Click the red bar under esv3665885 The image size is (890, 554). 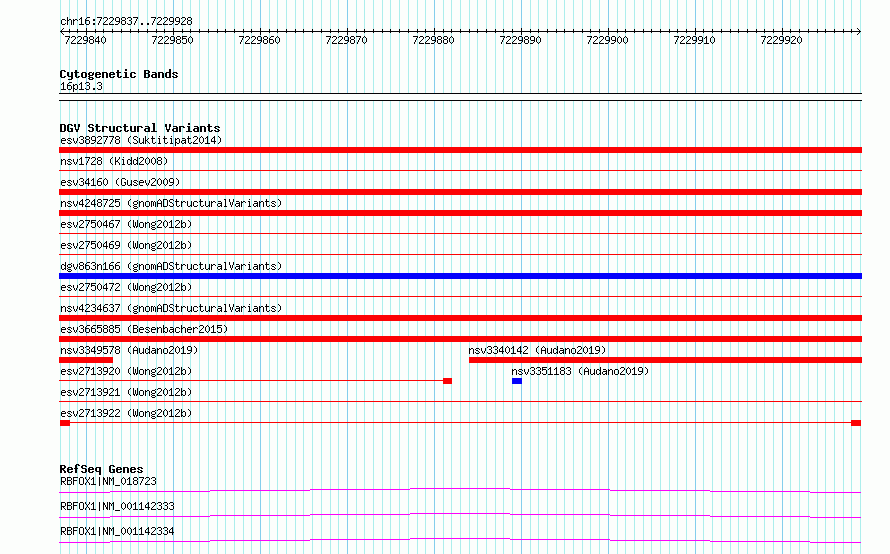coord(460,339)
